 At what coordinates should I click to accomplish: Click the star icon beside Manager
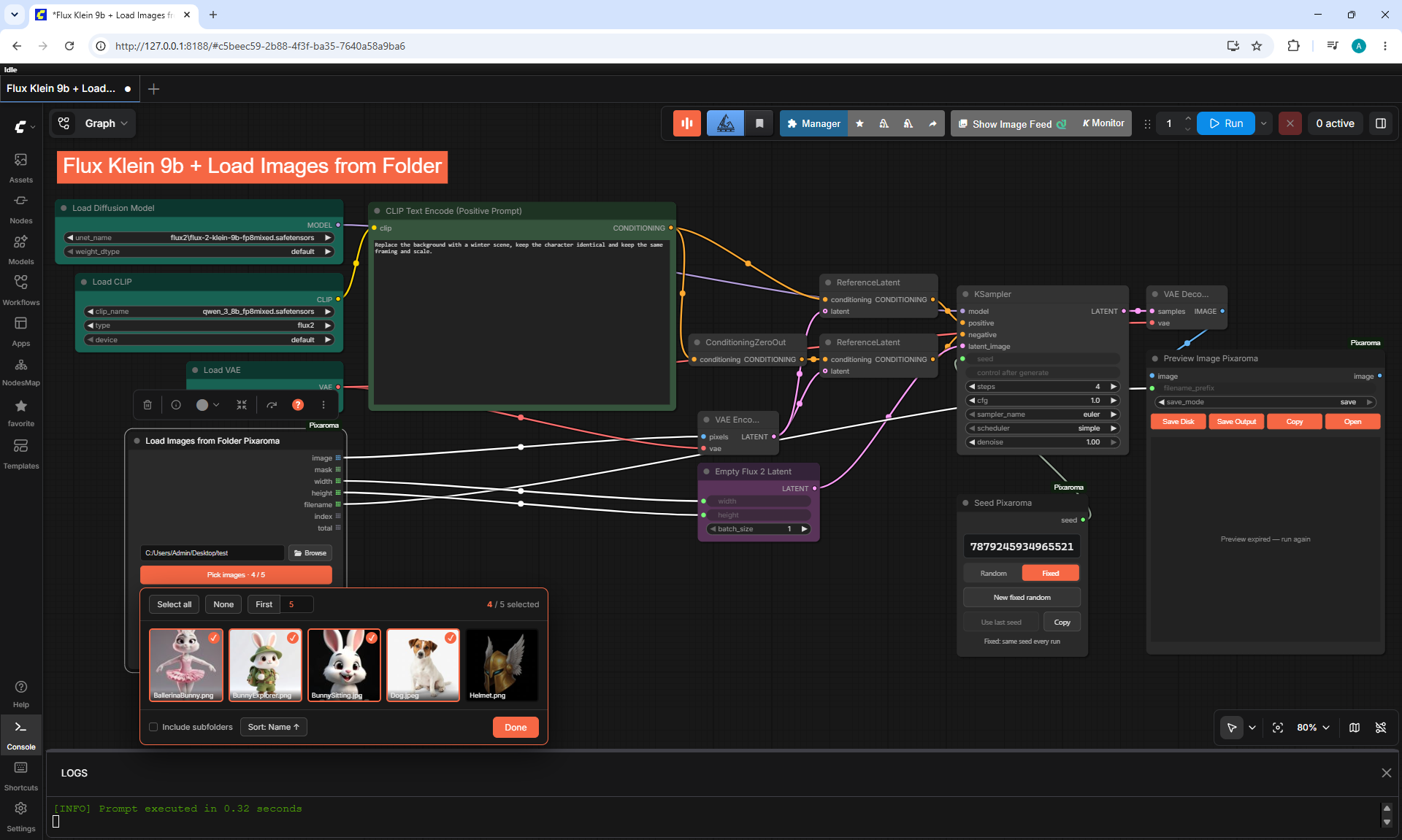pyautogui.click(x=859, y=123)
